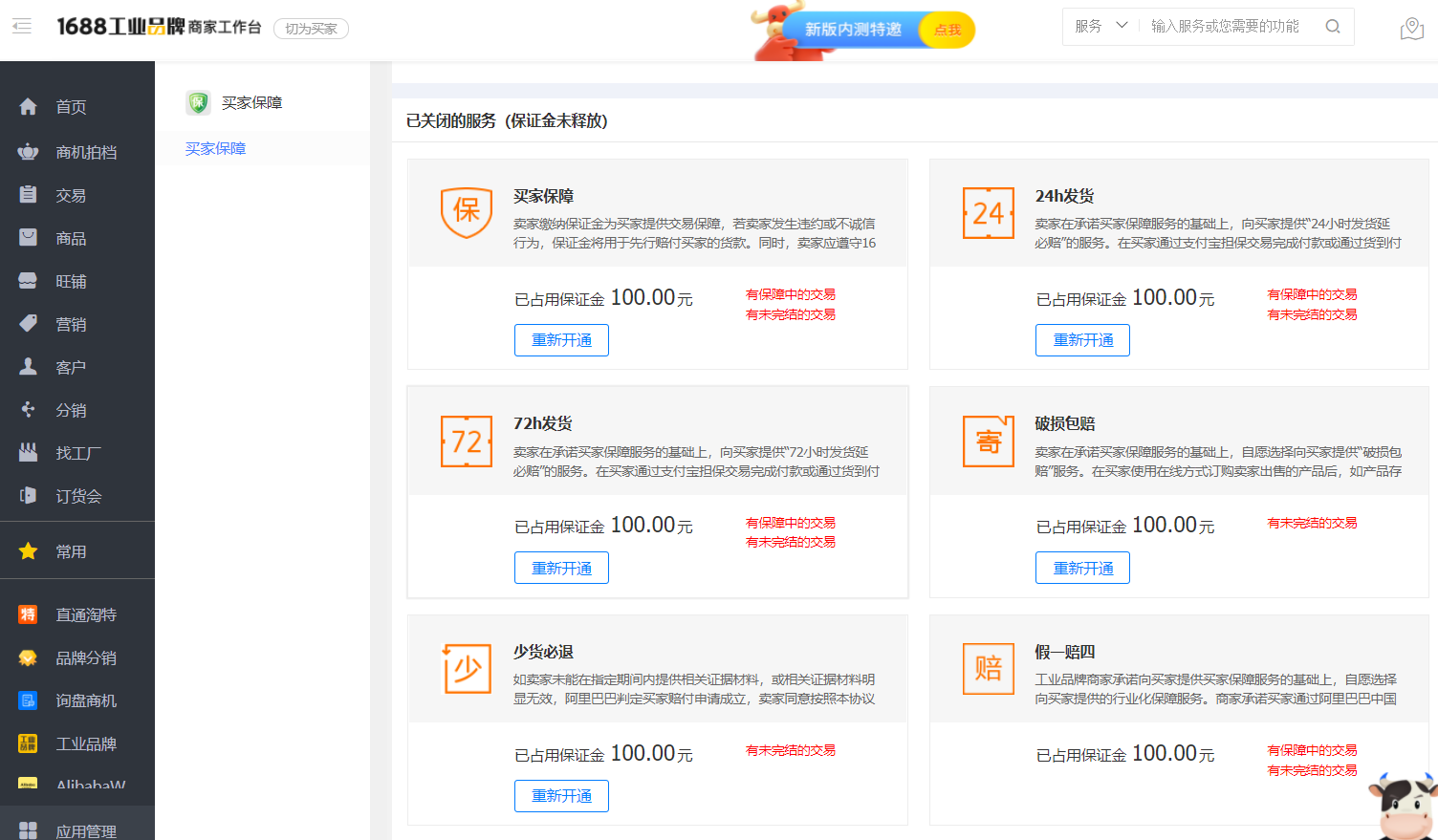Click the 询盘商机 blue icon
Screen dimensions: 1438x840
click(29, 700)
